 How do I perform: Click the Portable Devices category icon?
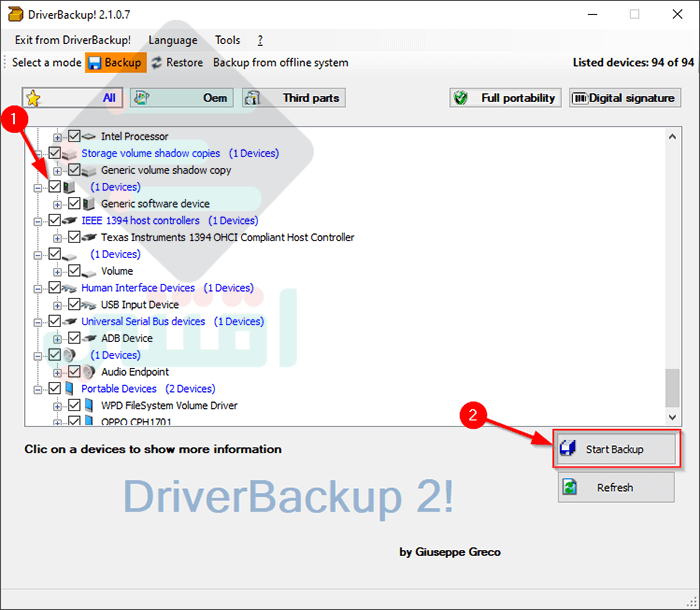tap(69, 389)
